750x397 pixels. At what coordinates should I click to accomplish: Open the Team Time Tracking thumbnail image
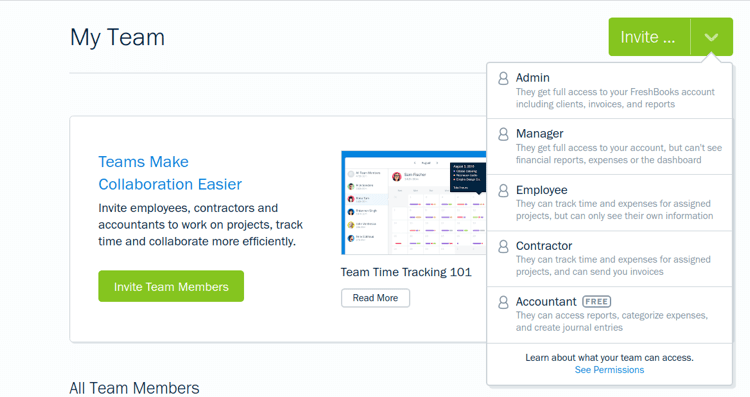pos(414,203)
